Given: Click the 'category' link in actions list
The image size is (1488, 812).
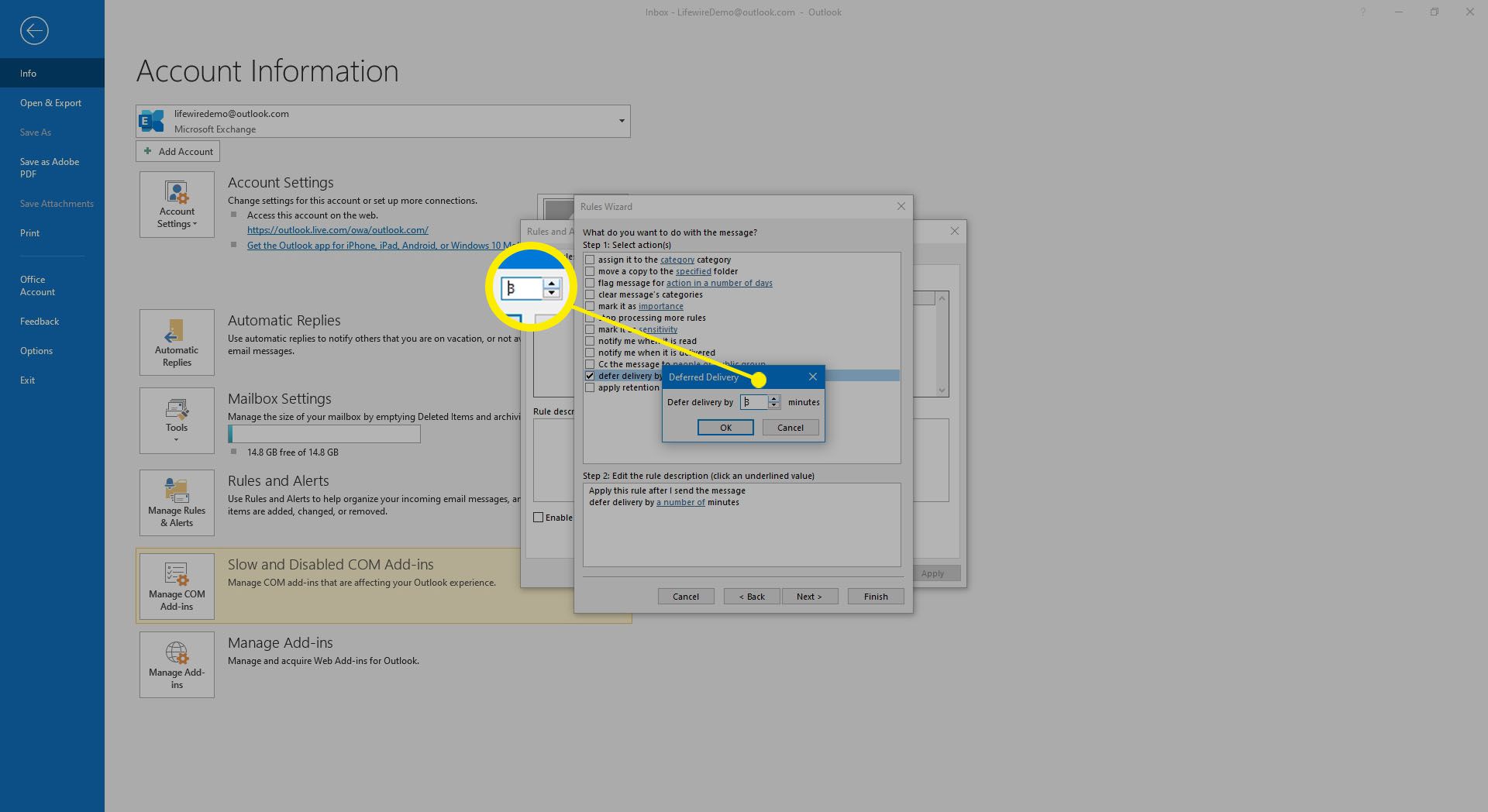Looking at the screenshot, I should point(677,260).
